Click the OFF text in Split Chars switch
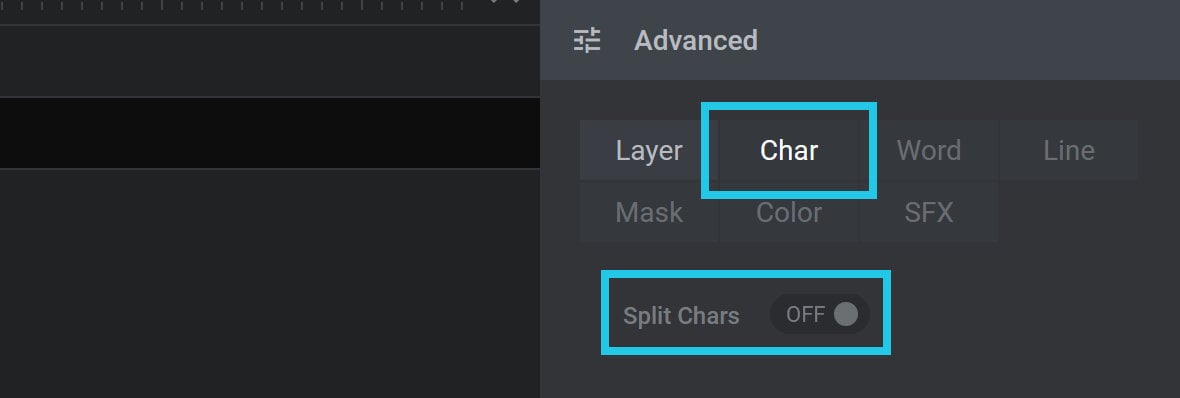 805,314
